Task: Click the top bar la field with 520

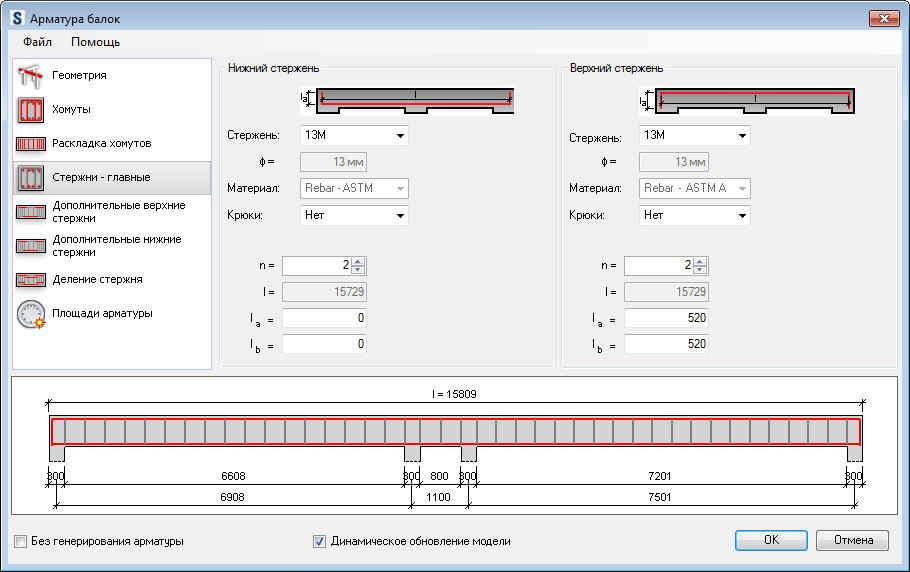Action: (666, 318)
